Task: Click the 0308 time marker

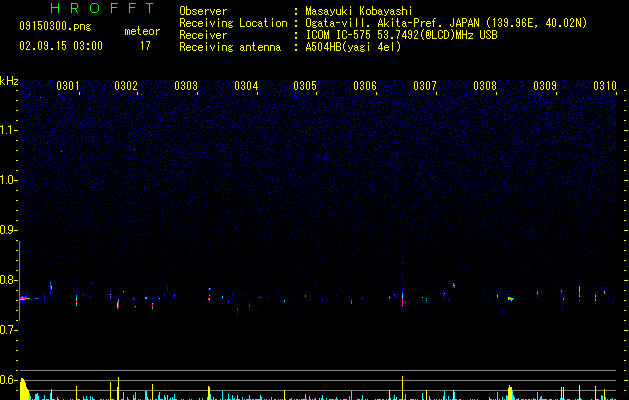Action: 485,86
